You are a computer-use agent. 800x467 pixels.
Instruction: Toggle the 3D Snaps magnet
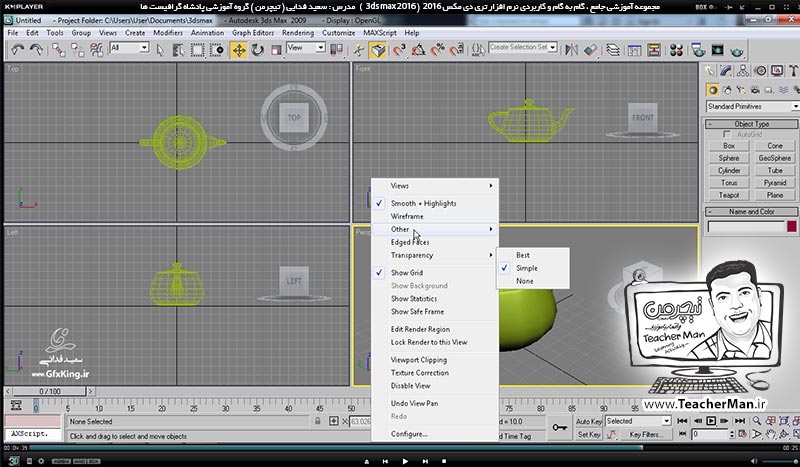pos(398,50)
